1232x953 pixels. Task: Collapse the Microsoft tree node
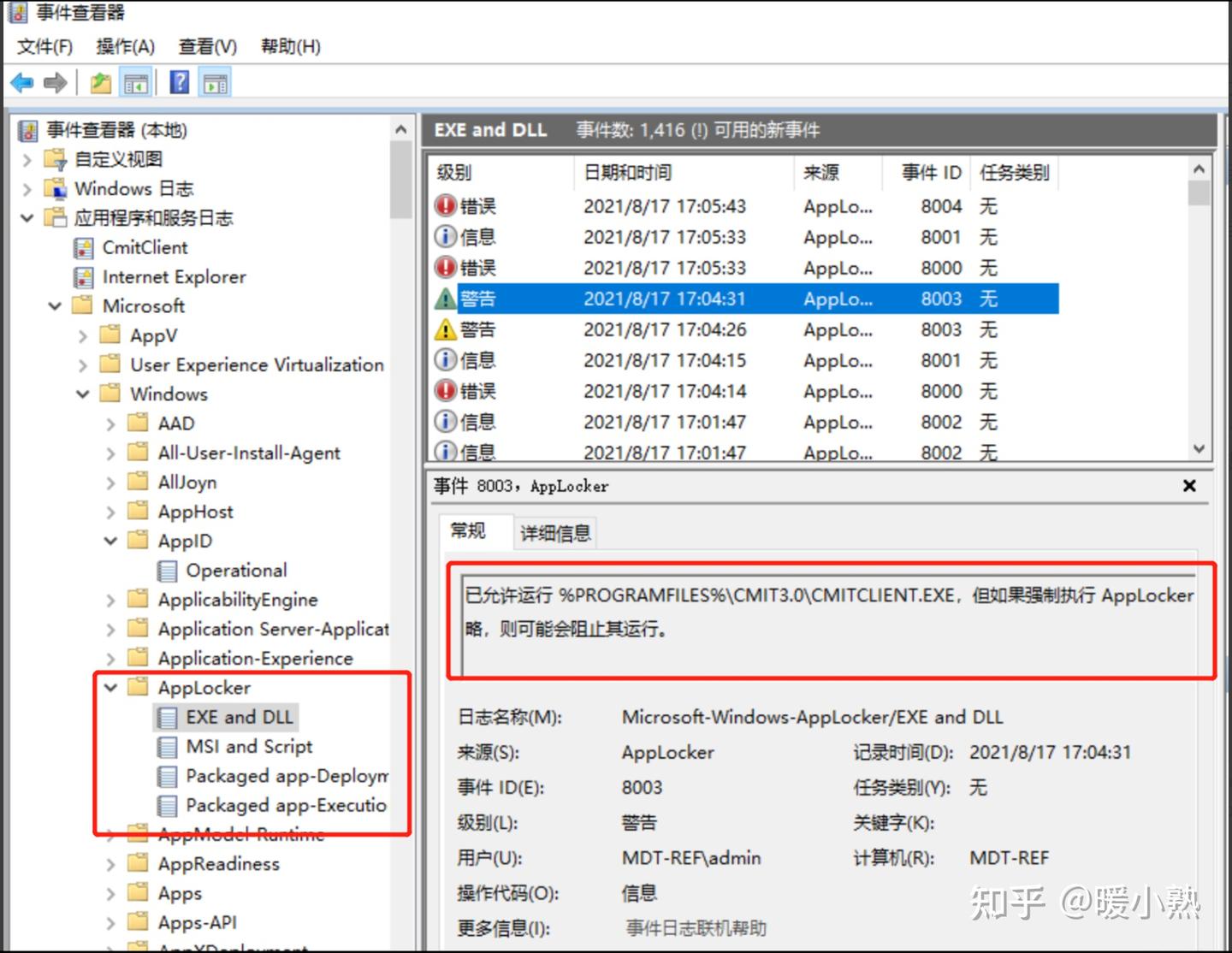click(55, 305)
